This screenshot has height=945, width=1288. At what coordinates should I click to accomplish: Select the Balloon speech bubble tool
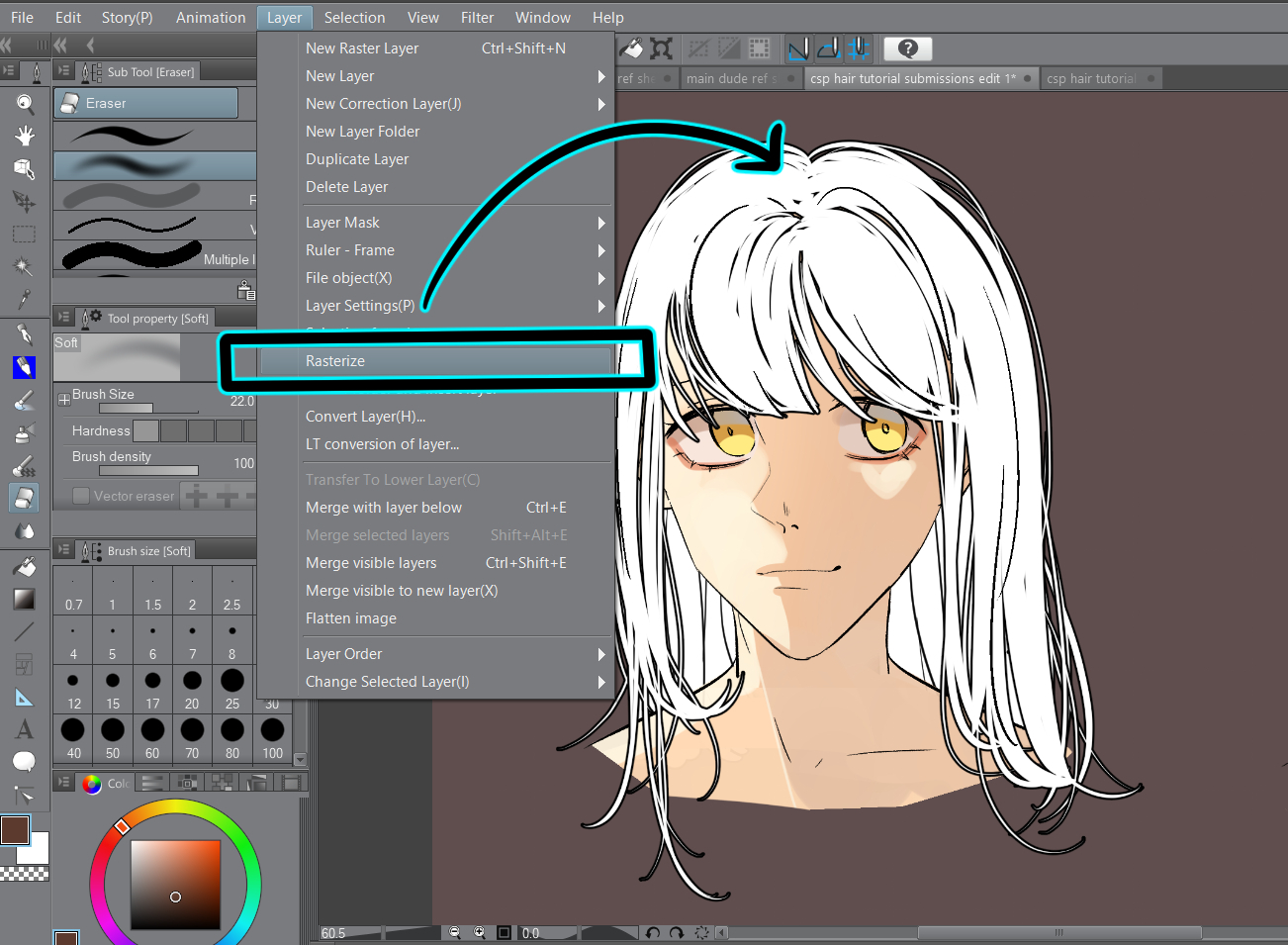[x=25, y=761]
